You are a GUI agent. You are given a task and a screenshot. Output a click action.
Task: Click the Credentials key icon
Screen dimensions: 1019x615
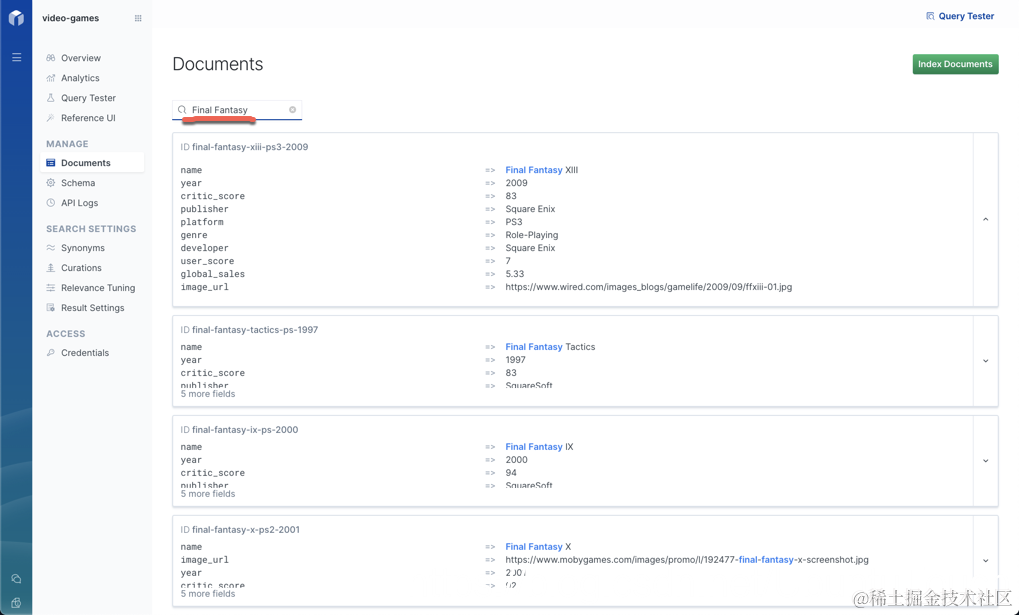click(x=51, y=353)
